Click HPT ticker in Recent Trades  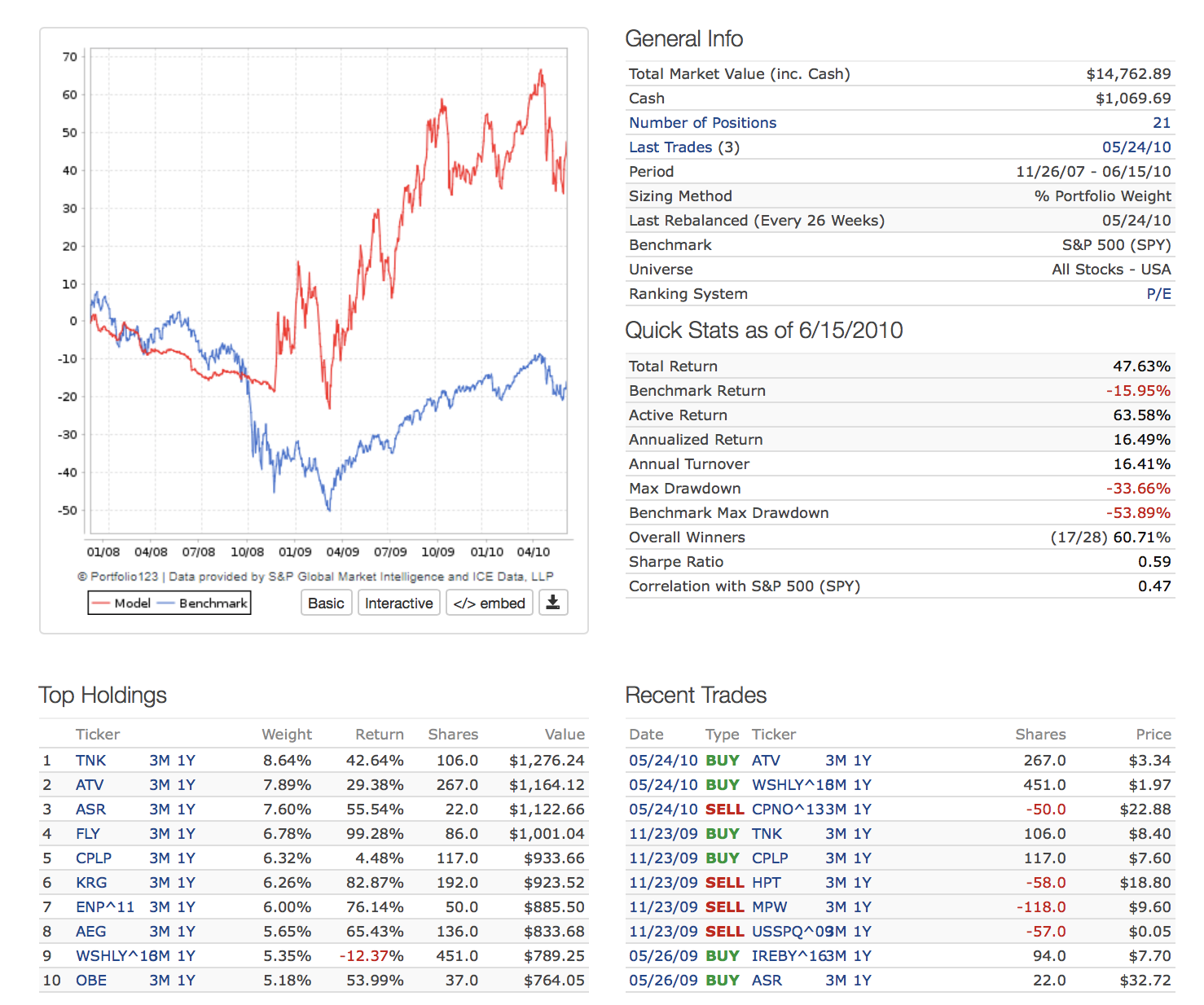[x=766, y=883]
